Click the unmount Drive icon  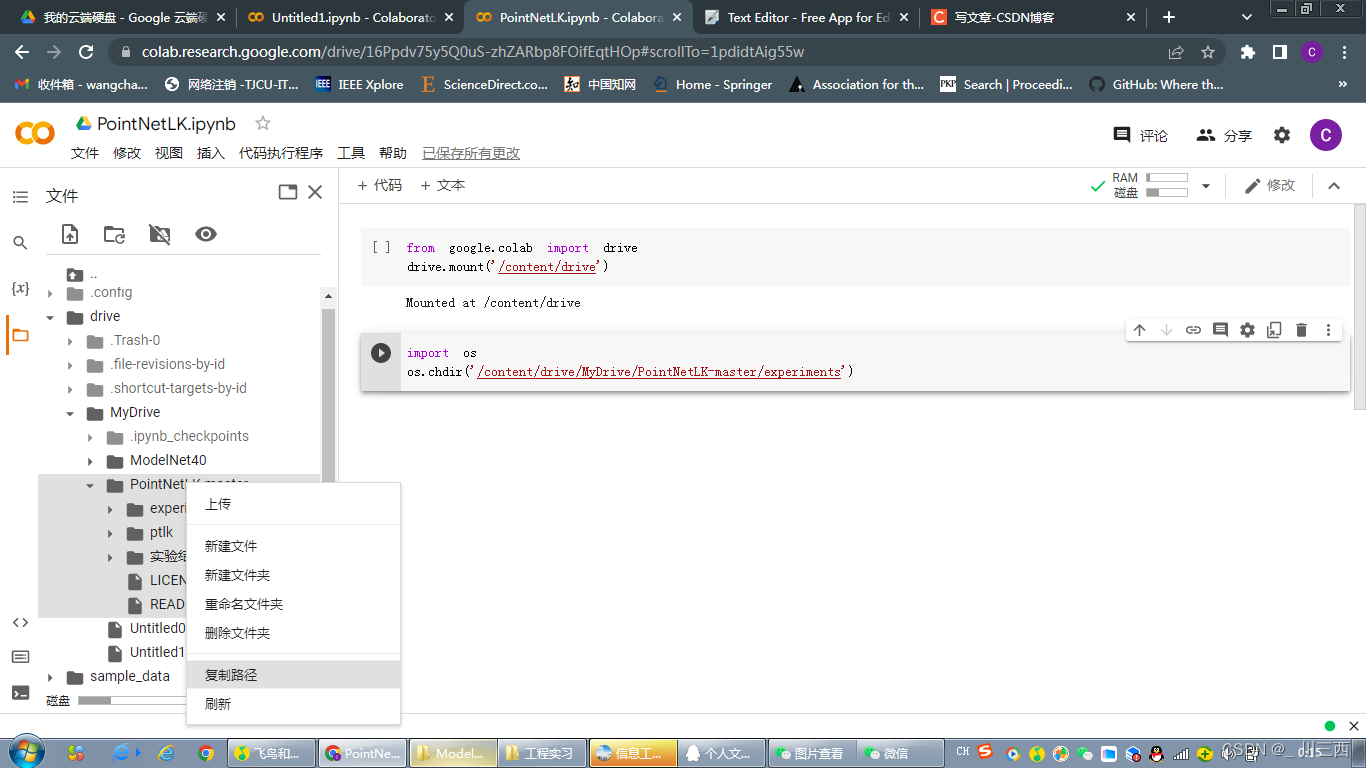click(x=160, y=234)
